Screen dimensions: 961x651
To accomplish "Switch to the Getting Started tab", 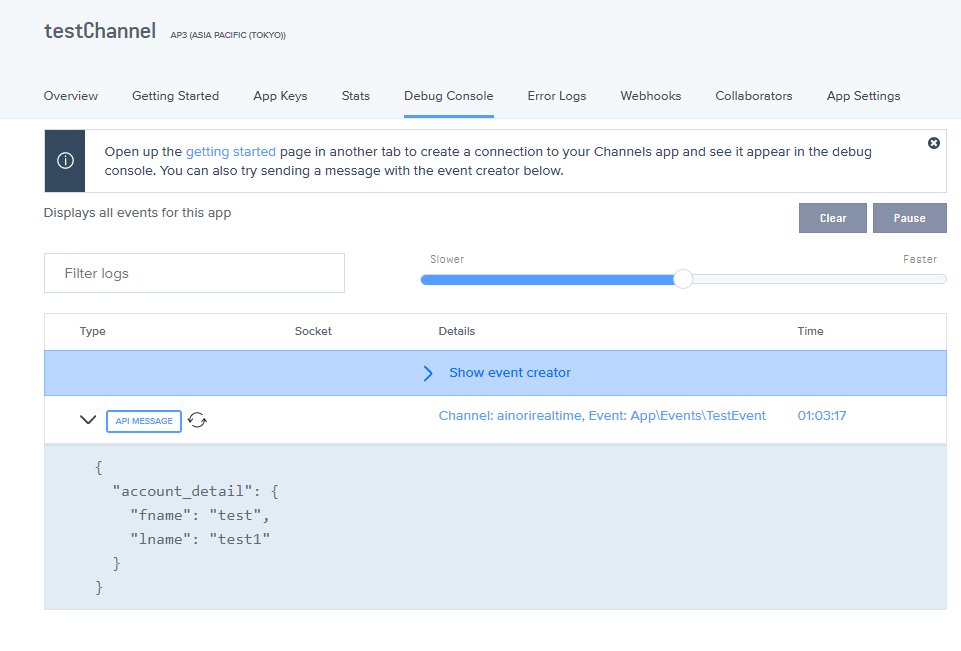I will coord(175,96).
